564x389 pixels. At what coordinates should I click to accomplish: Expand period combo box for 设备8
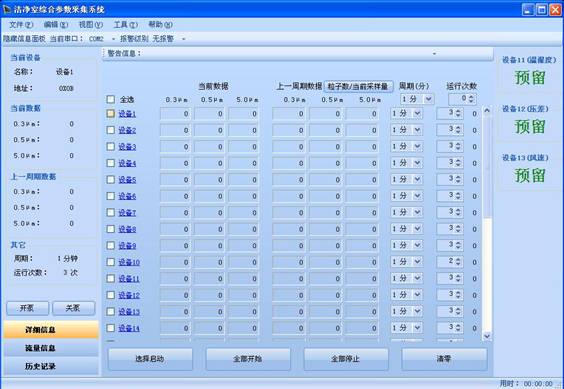coord(417,229)
